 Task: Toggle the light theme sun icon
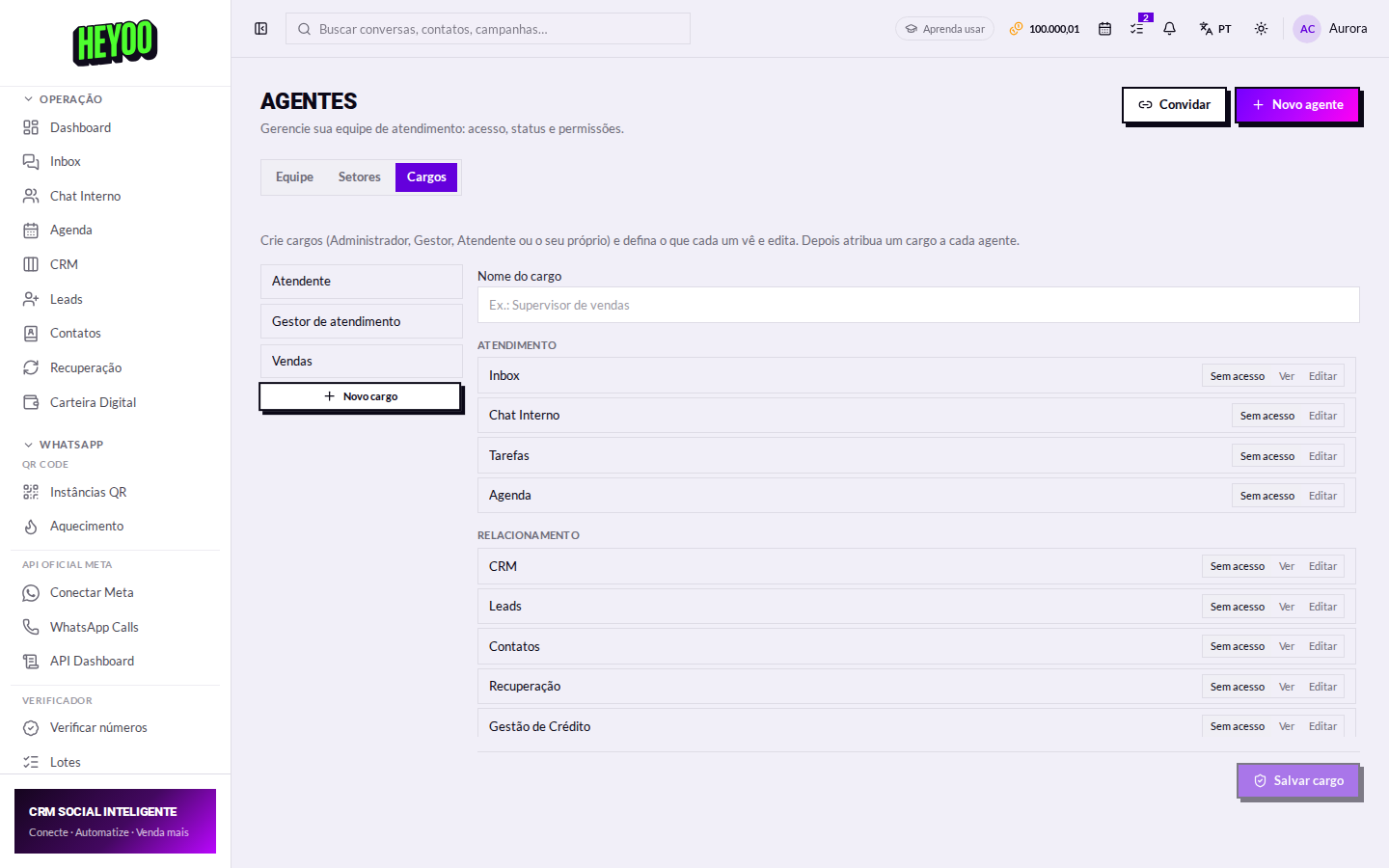(1261, 29)
